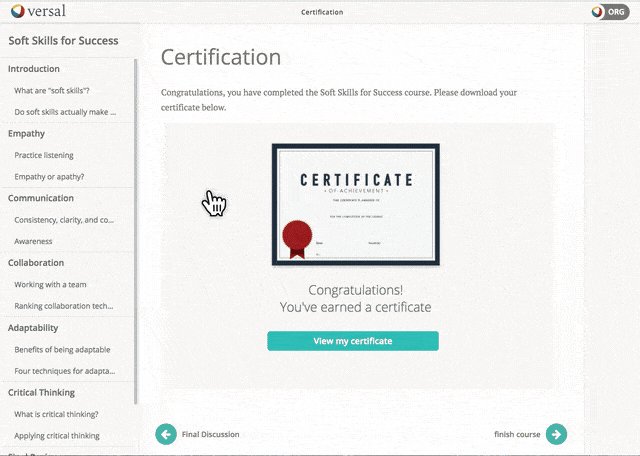Click the finish course arrow icon
The image size is (640, 456).
(556, 434)
